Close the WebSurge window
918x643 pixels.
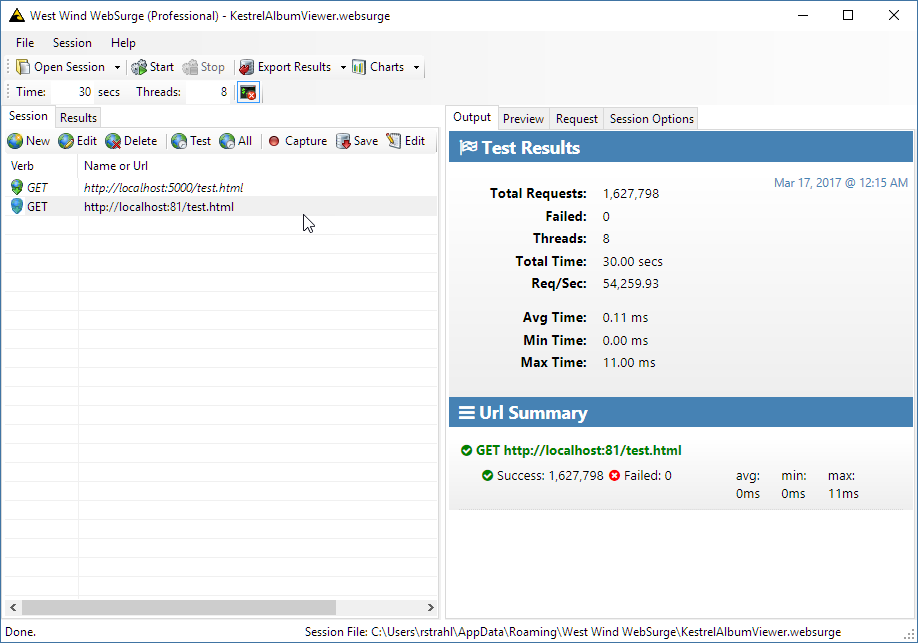coord(893,15)
